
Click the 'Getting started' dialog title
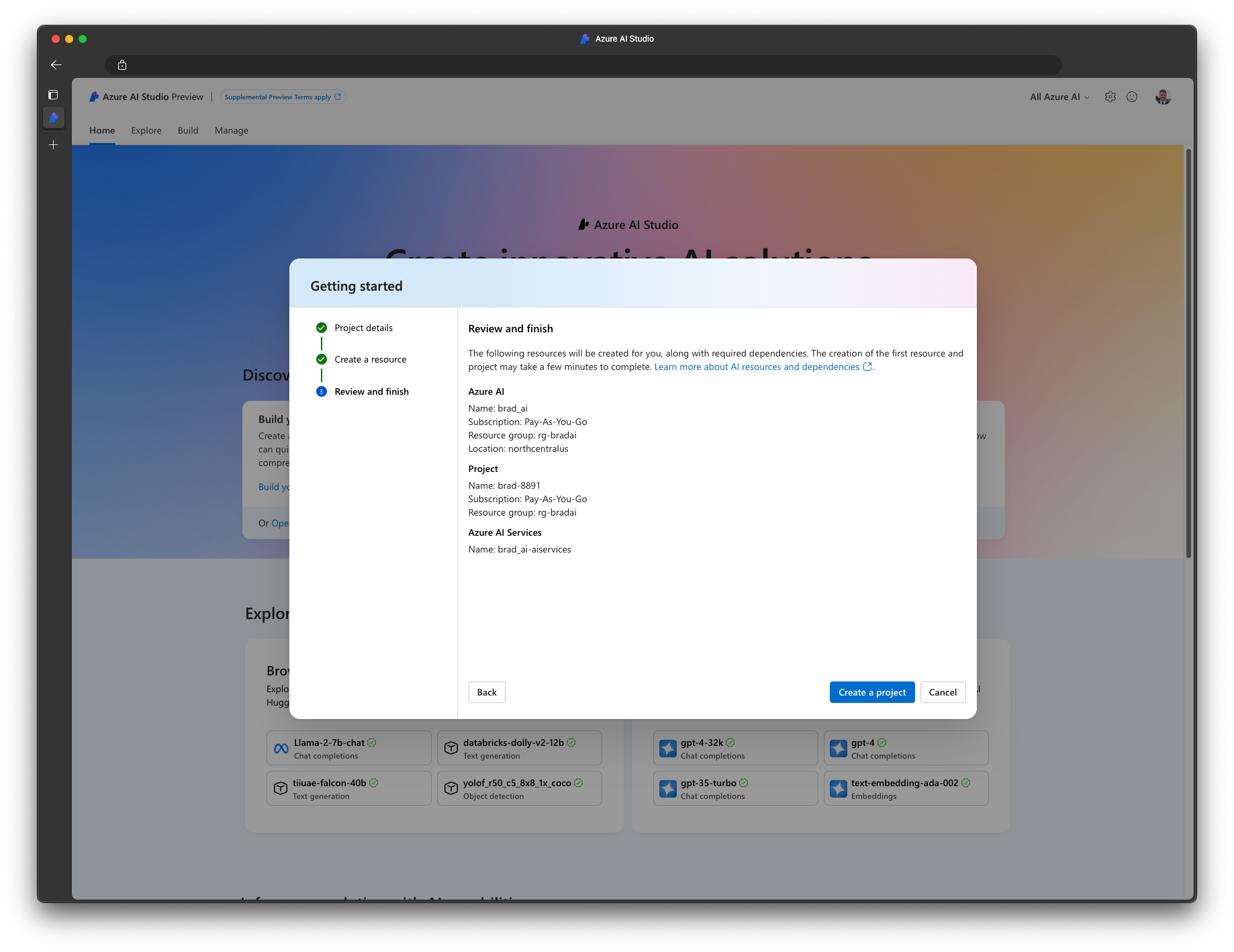point(357,286)
